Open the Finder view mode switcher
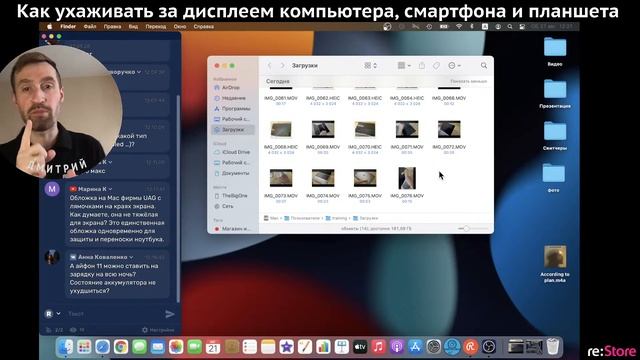The width and height of the screenshot is (640, 360). coord(371,65)
